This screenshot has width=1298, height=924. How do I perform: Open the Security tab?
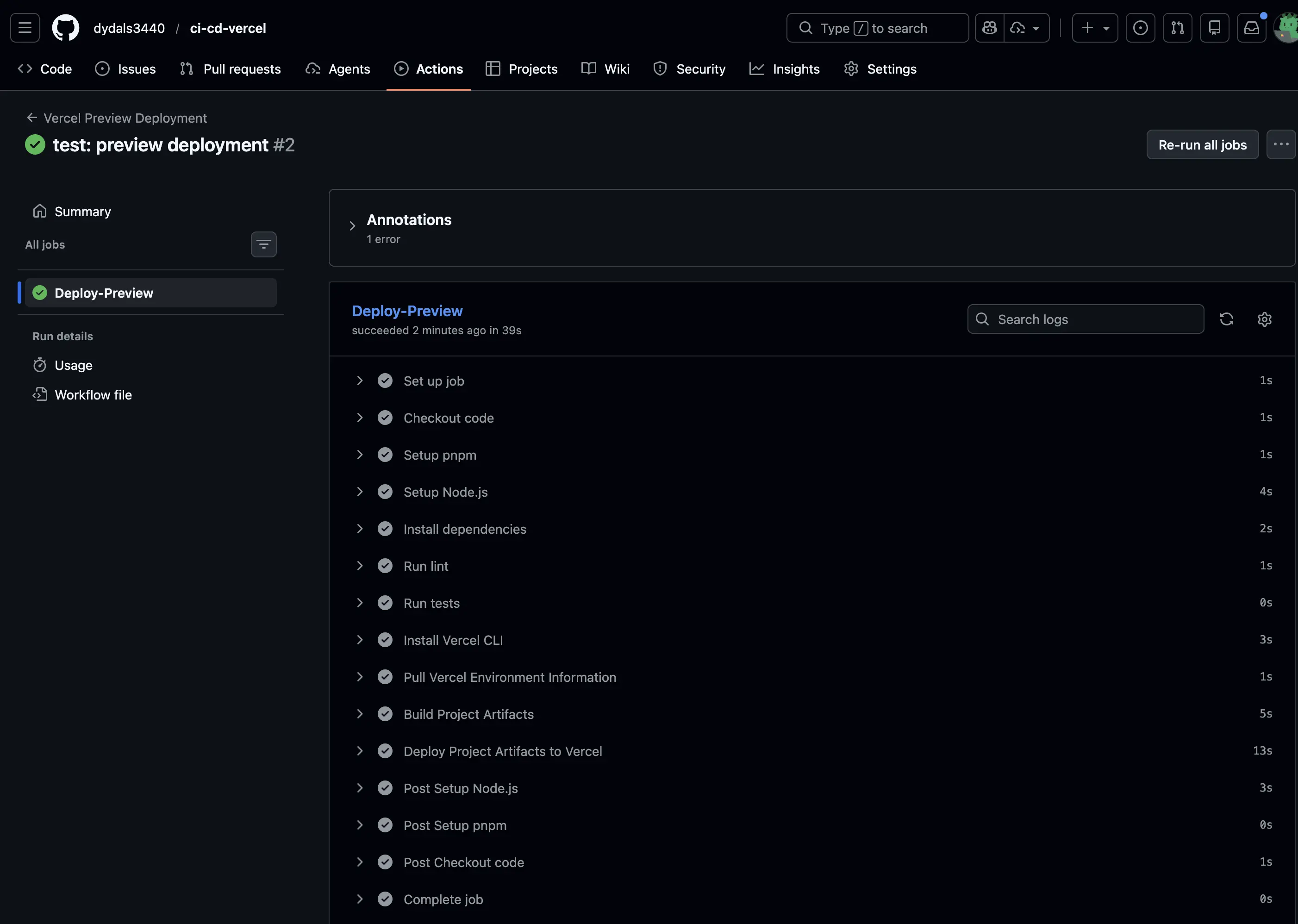point(690,68)
